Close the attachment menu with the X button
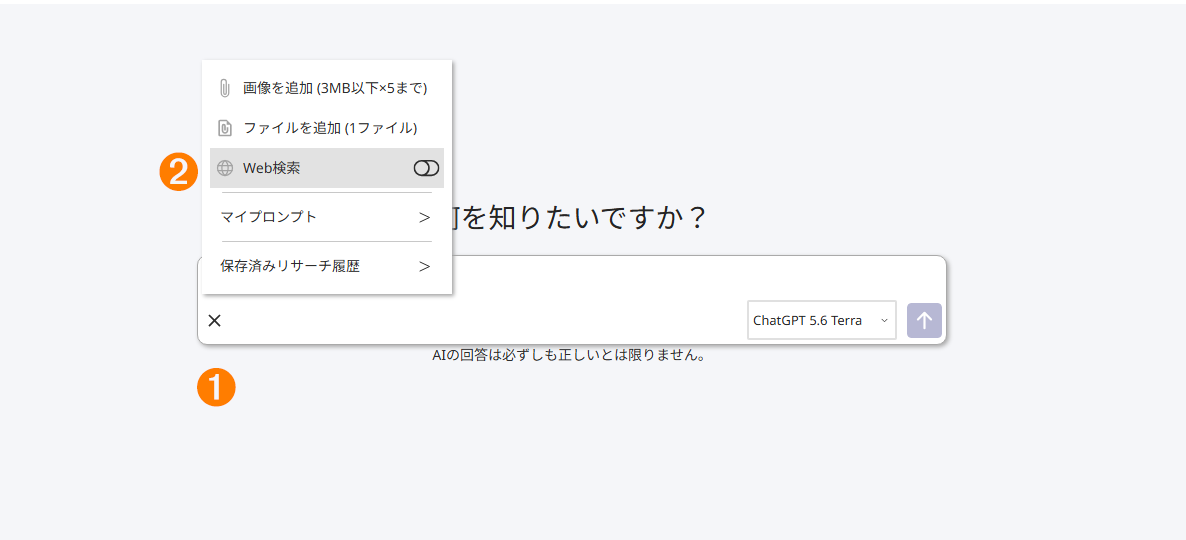The height and width of the screenshot is (540, 1186). (215, 321)
